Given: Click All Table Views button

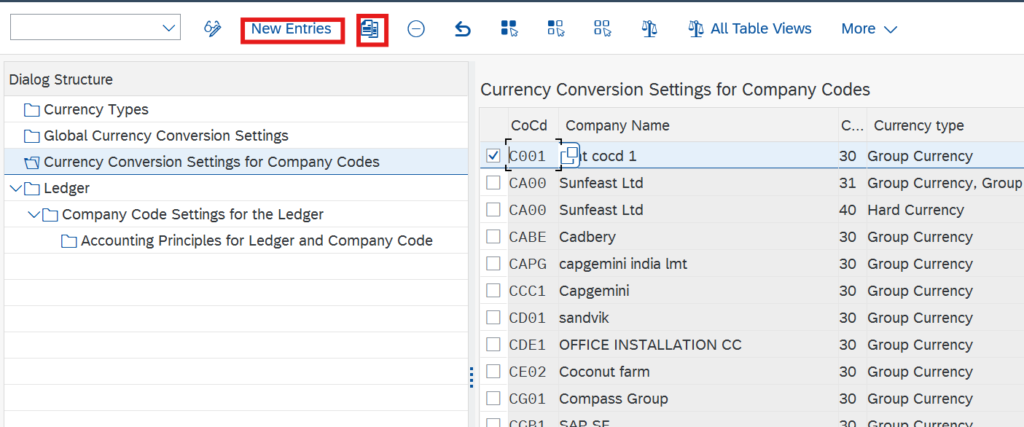Looking at the screenshot, I should point(749,29).
